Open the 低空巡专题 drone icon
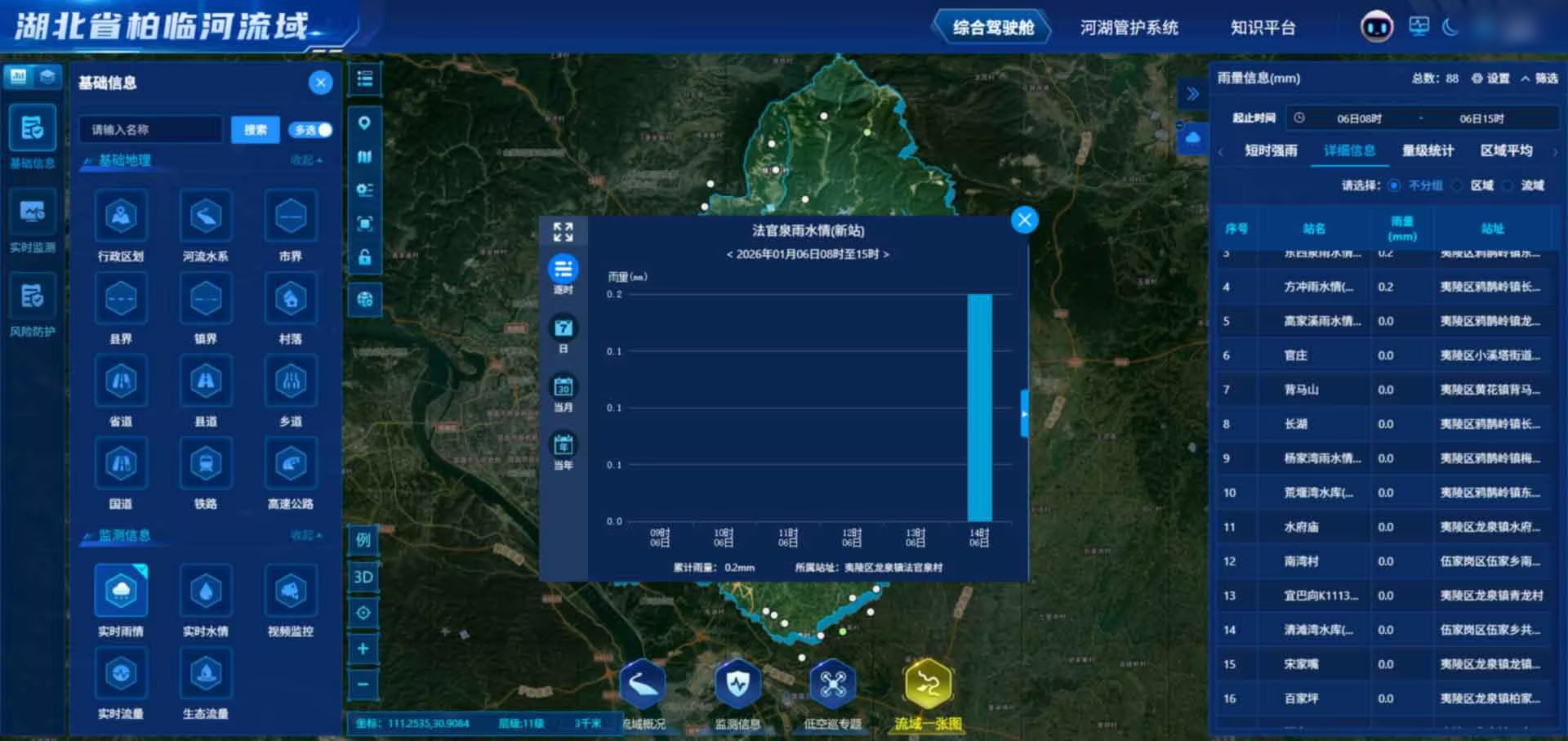The width and height of the screenshot is (1568, 741). (832, 685)
